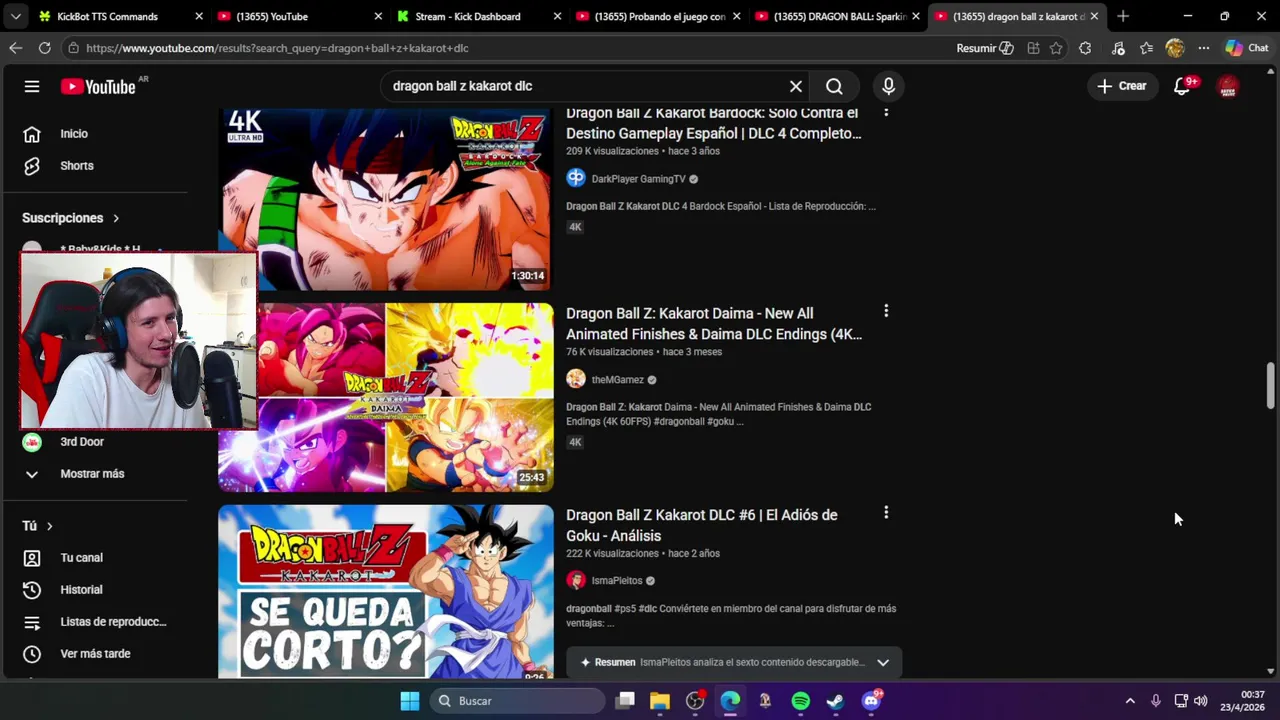Open DarkPlayer GamingTV channel avatar
1280x720 pixels.
[576, 179]
